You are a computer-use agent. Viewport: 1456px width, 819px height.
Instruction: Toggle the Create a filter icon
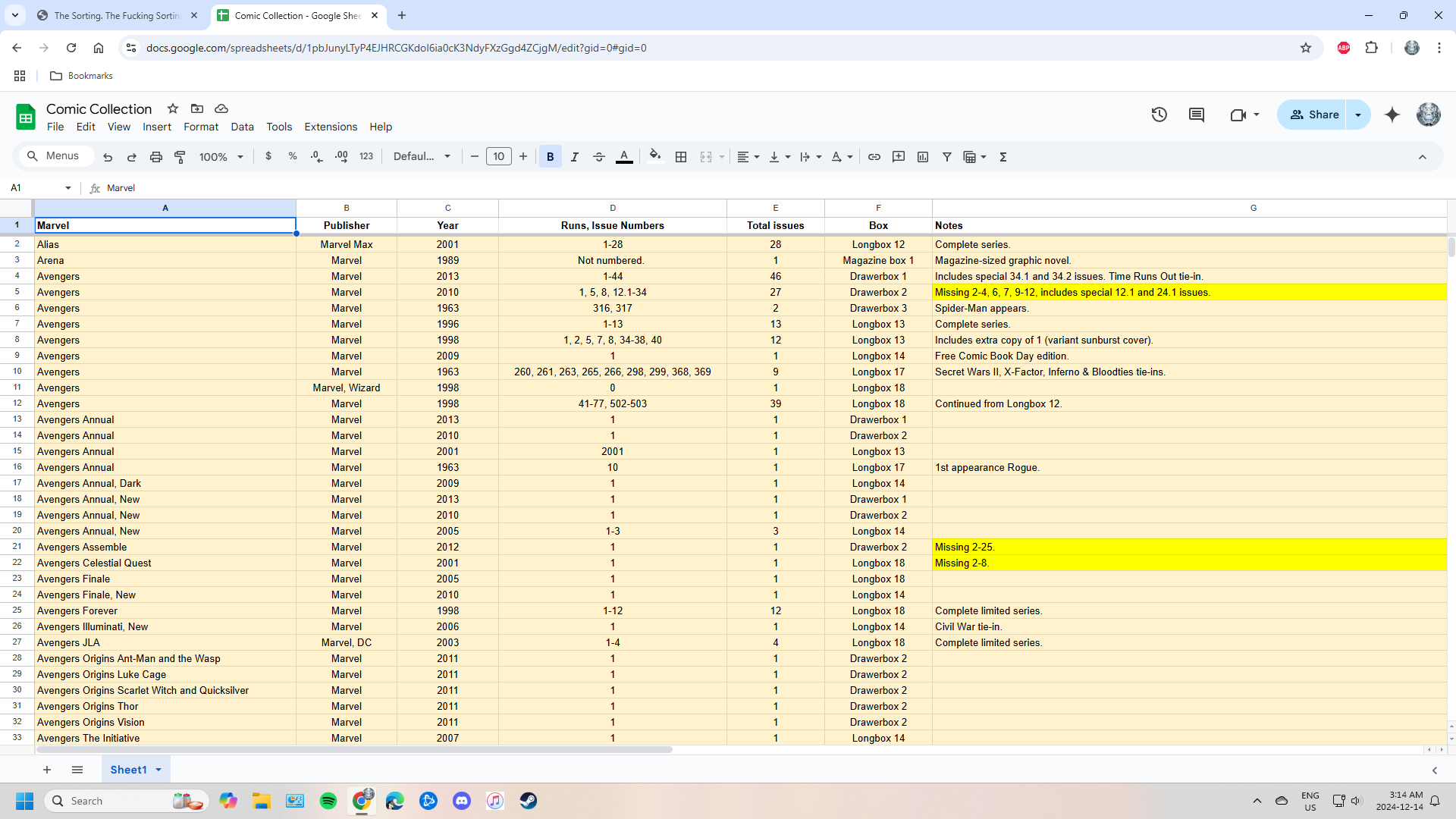947,157
